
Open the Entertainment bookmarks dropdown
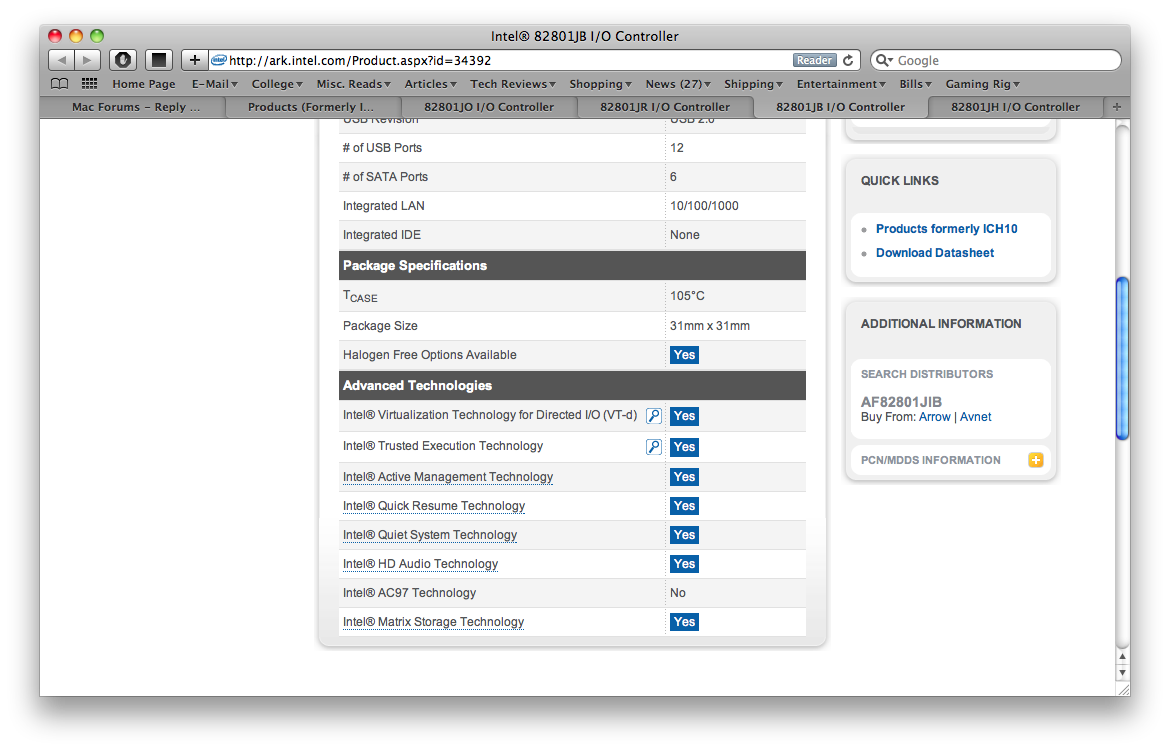click(841, 84)
